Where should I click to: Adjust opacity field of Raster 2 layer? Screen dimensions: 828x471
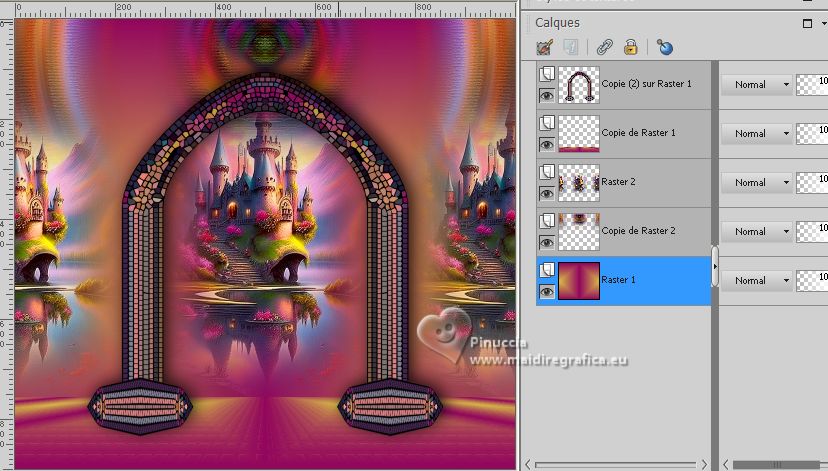coord(812,183)
